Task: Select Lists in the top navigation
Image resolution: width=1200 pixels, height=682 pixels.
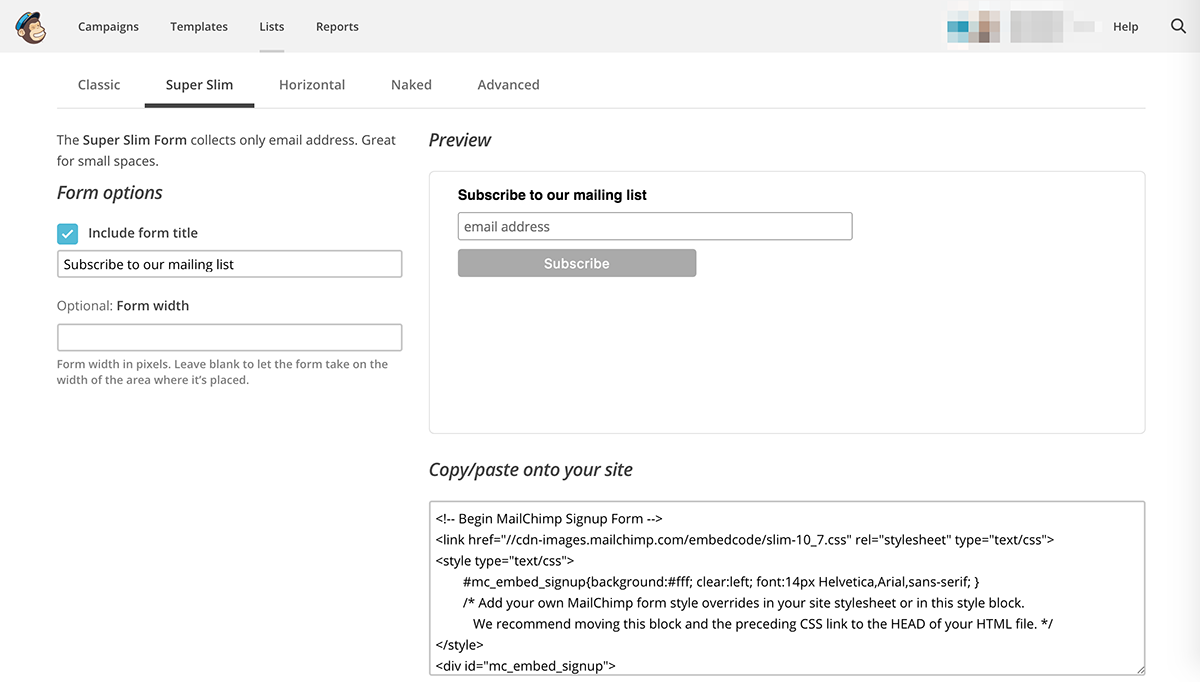Action: (272, 27)
